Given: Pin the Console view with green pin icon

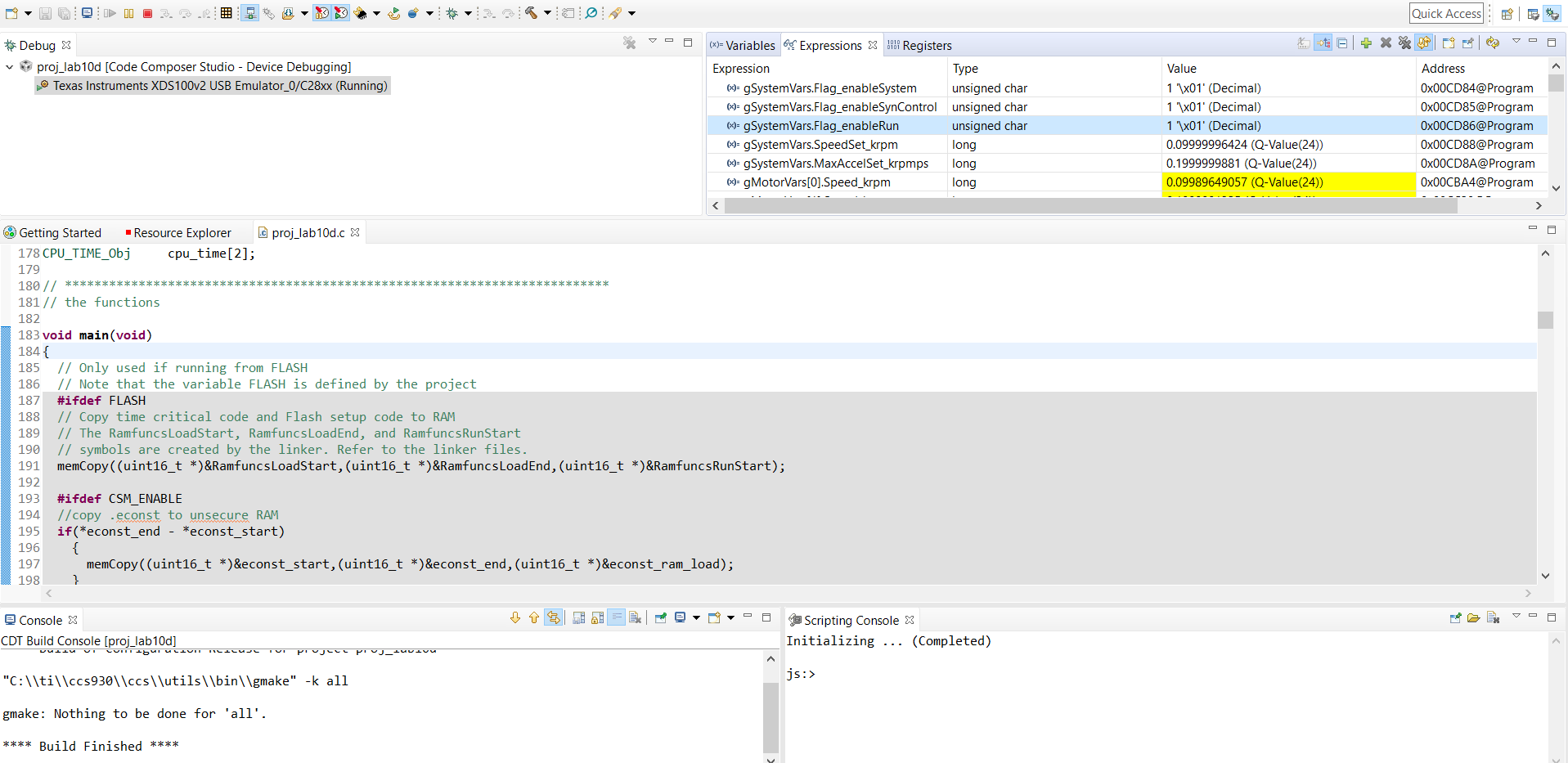Looking at the screenshot, I should point(661,617).
